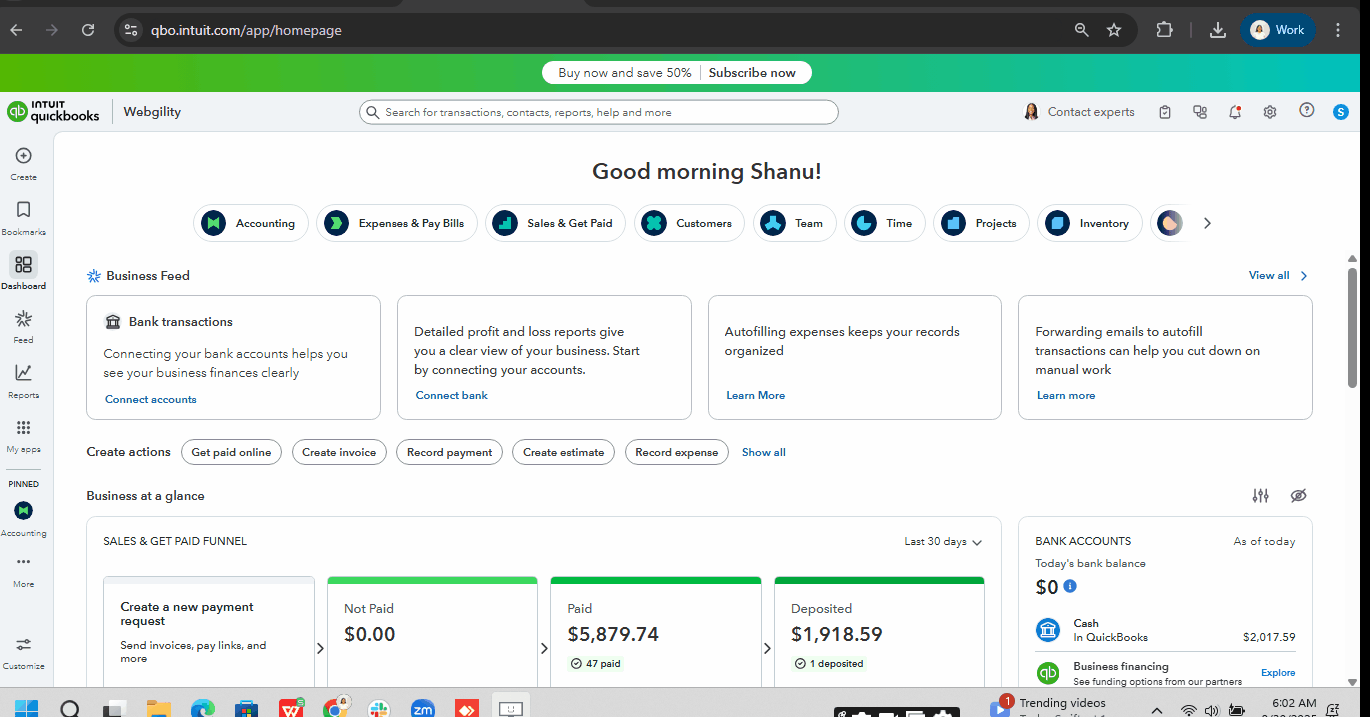Viewport: 1370px width, 717px height.
Task: Open My apps grid icon
Action: [23, 428]
